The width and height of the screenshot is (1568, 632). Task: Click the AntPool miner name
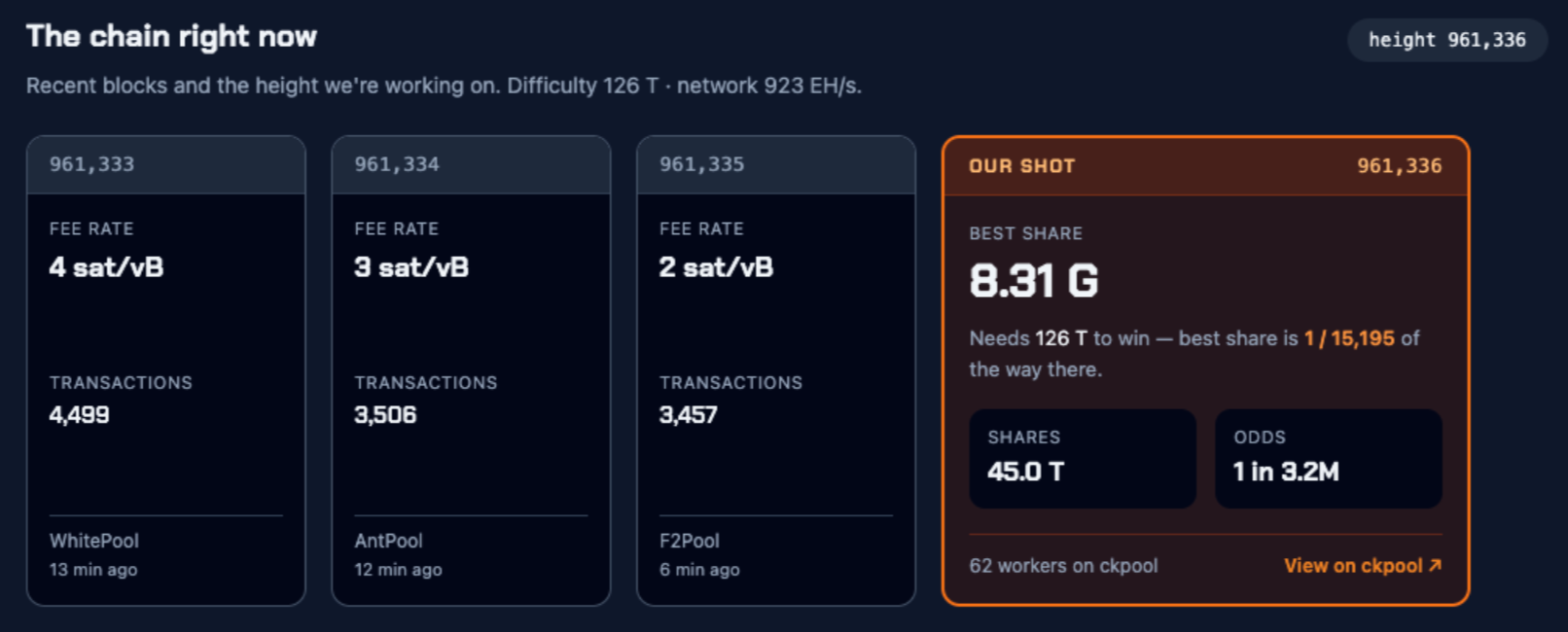coord(388,541)
